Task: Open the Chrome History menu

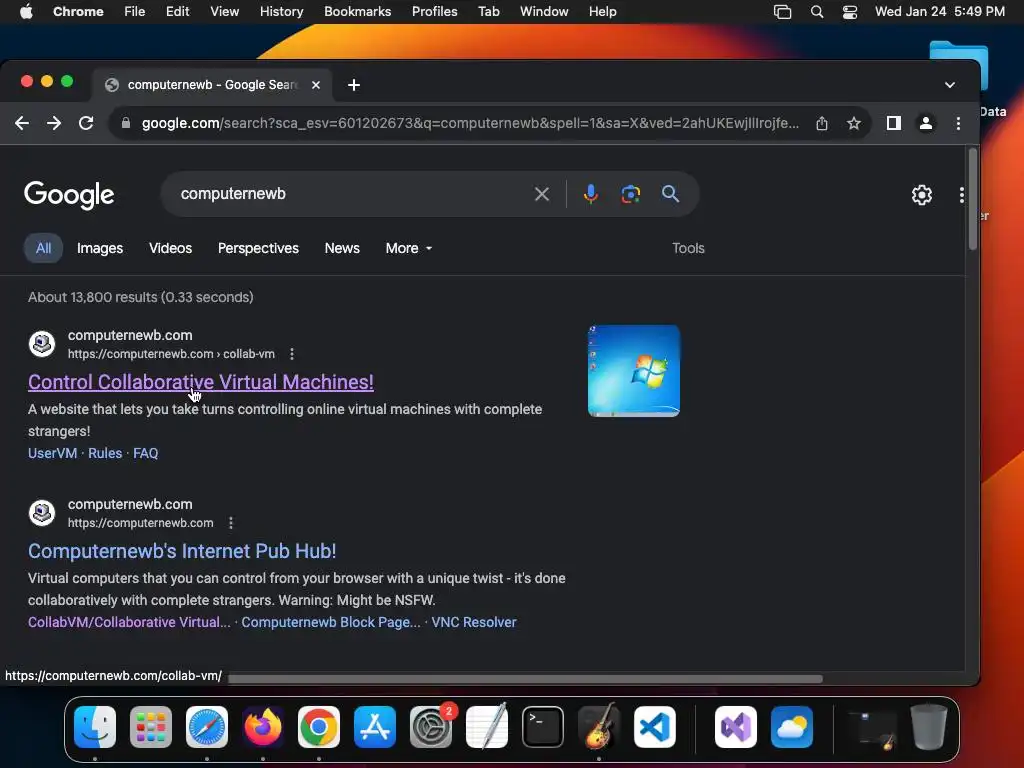Action: click(x=281, y=12)
